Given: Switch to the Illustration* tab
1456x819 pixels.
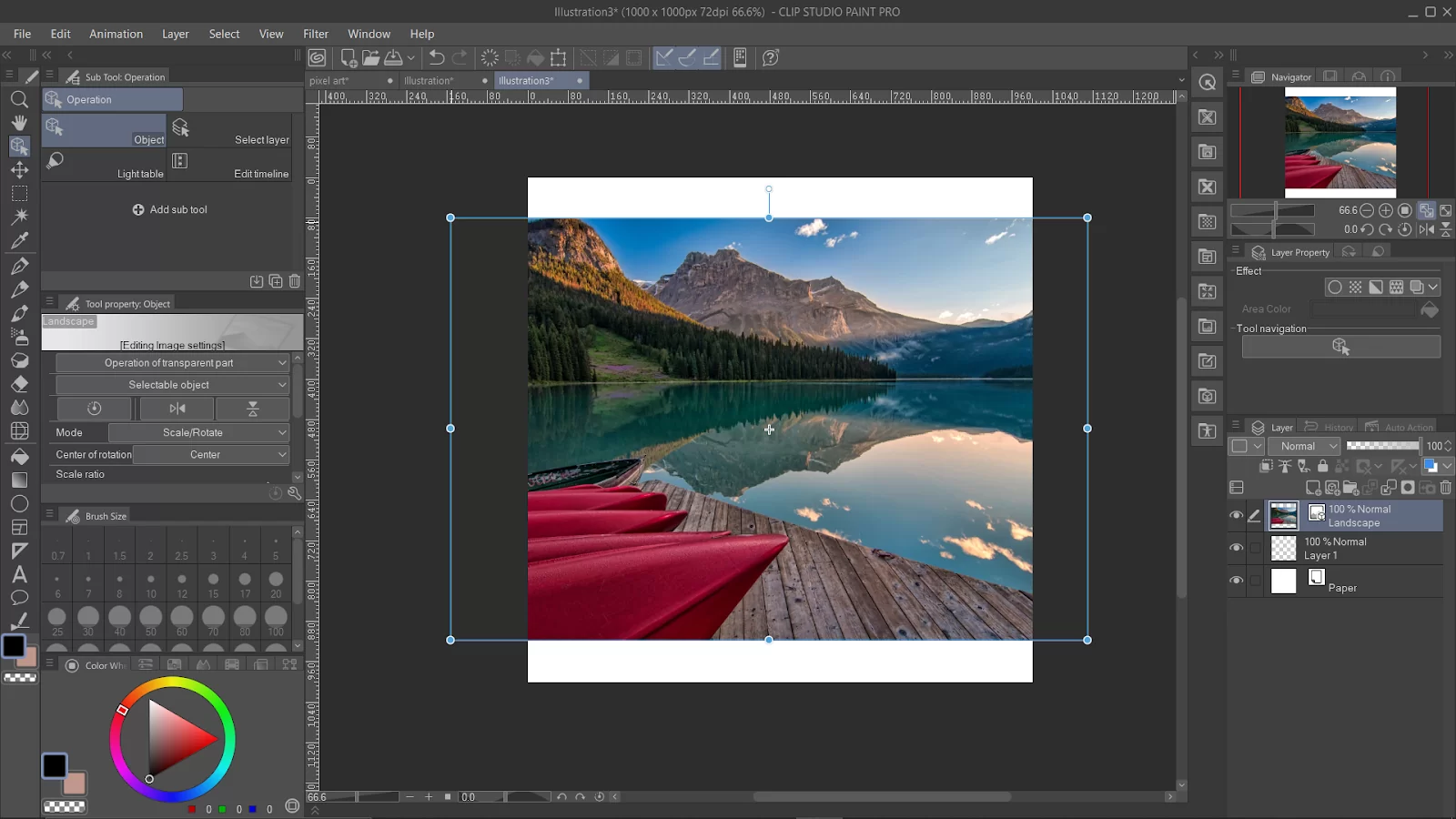Looking at the screenshot, I should click(x=429, y=81).
